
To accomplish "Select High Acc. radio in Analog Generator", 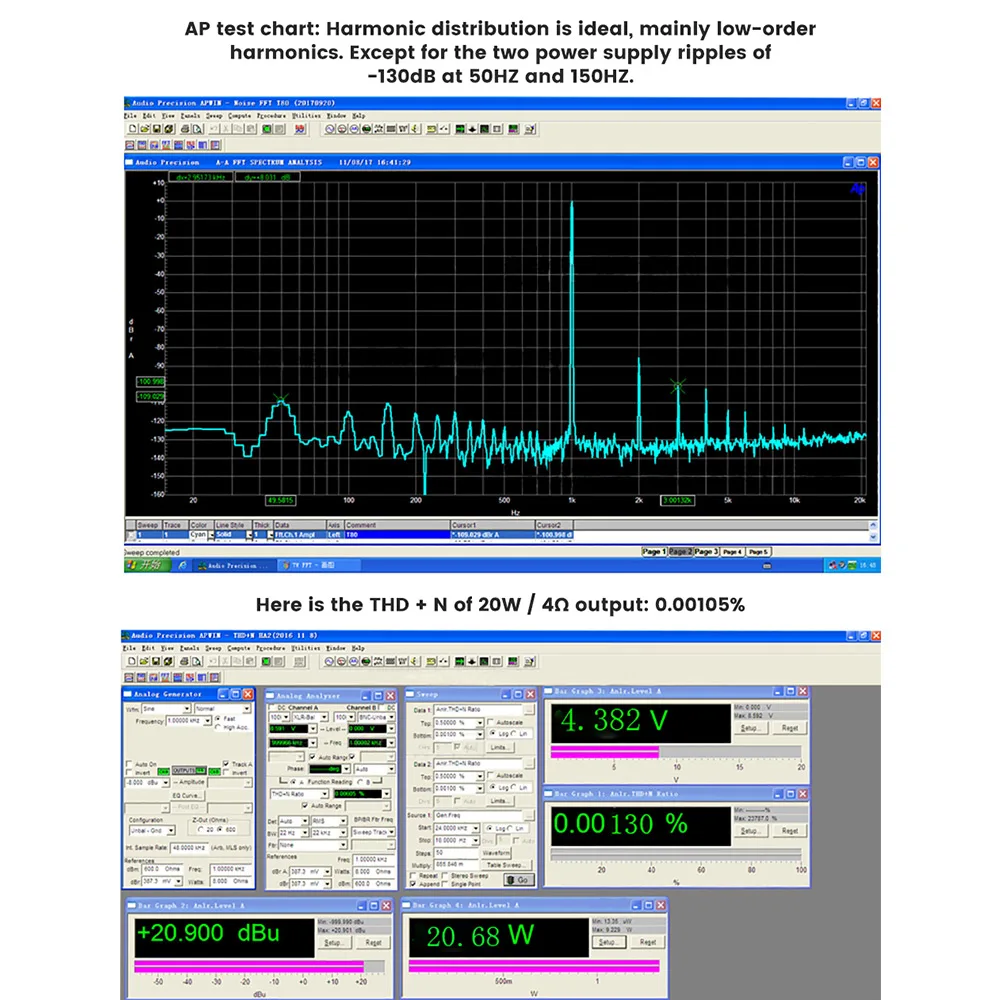I will tap(218, 727).
